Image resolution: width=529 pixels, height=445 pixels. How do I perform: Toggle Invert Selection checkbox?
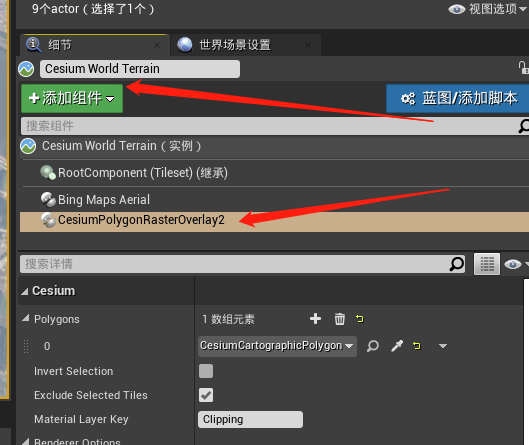coord(206,371)
